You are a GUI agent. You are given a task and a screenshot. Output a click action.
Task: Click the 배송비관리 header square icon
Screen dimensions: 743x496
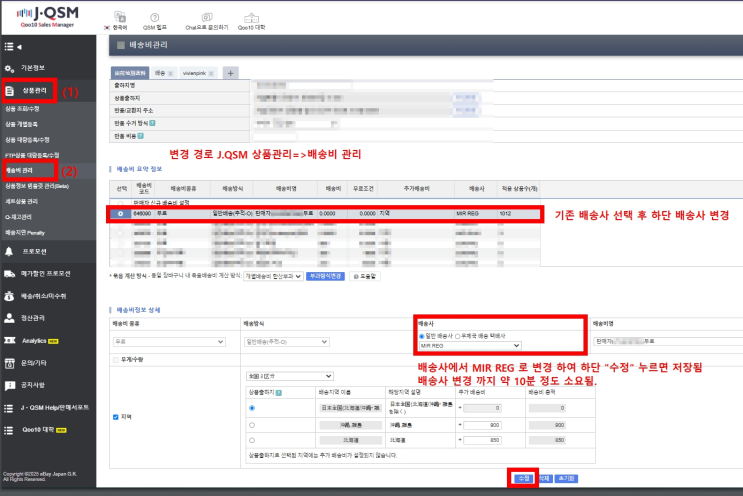tap(121, 45)
